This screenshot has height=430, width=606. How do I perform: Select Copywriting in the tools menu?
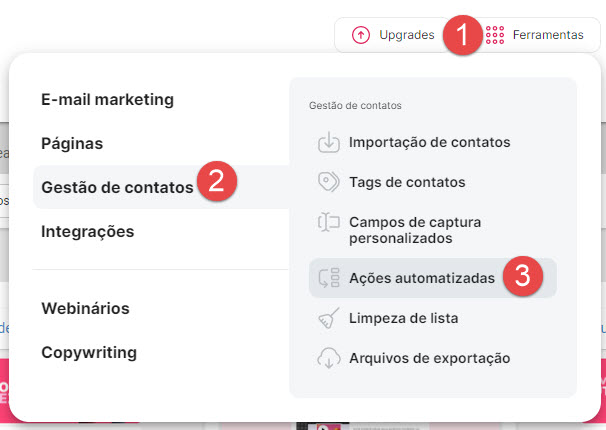tap(89, 352)
